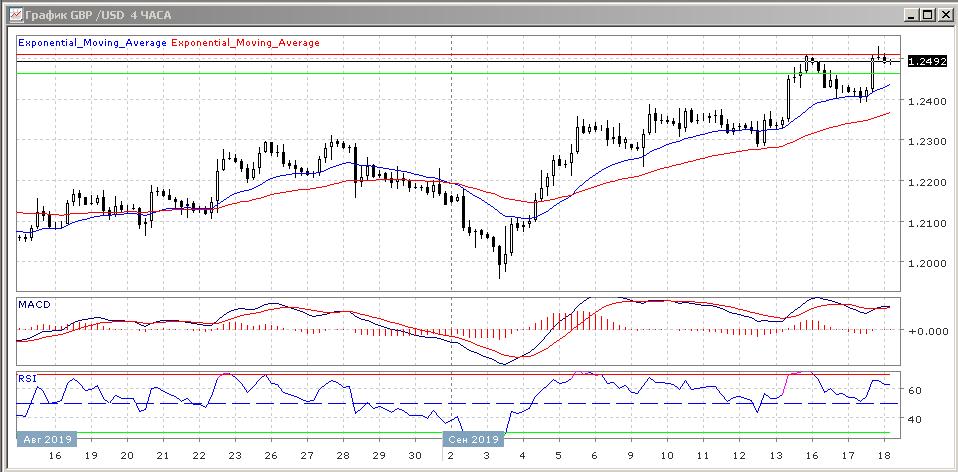Maximize the GBP/USD chart window
The height and width of the screenshot is (472, 958).
927,15
